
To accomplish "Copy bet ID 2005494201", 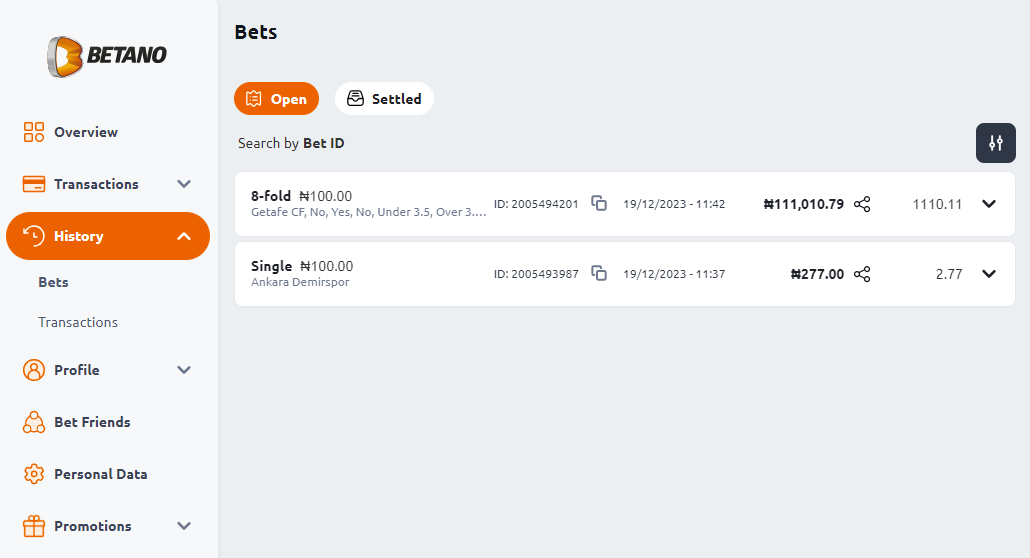I will pyautogui.click(x=598, y=203).
